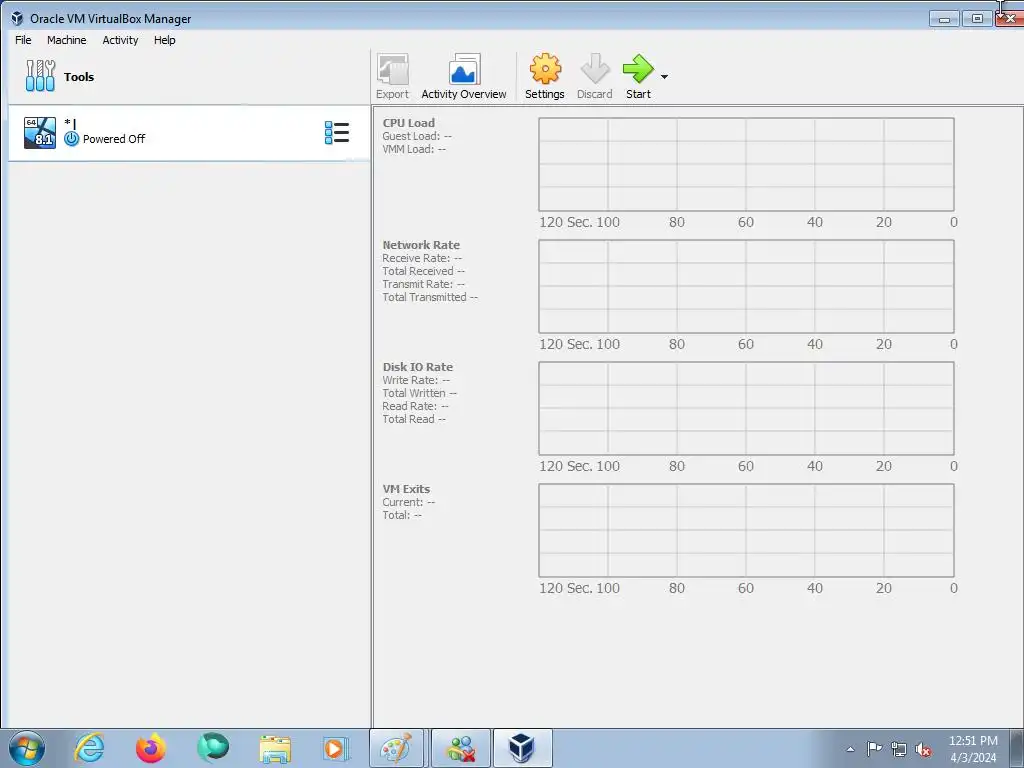Viewport: 1024px width, 768px height.
Task: Click the VM Exits chart area
Action: (x=746, y=531)
